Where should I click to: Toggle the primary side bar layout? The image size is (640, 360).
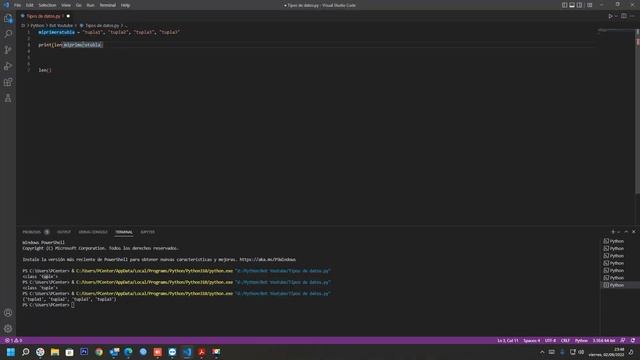(564, 5)
